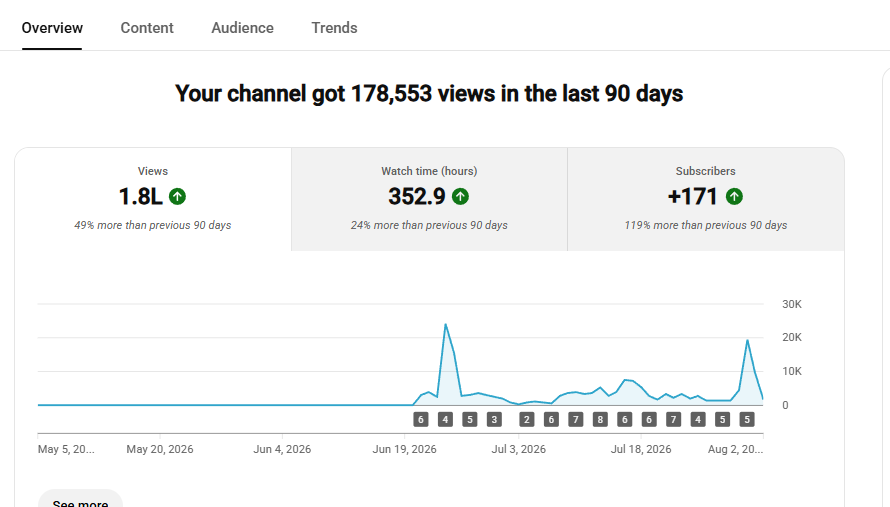Switch to the Audience tab
The width and height of the screenshot is (890, 507).
coord(242,28)
